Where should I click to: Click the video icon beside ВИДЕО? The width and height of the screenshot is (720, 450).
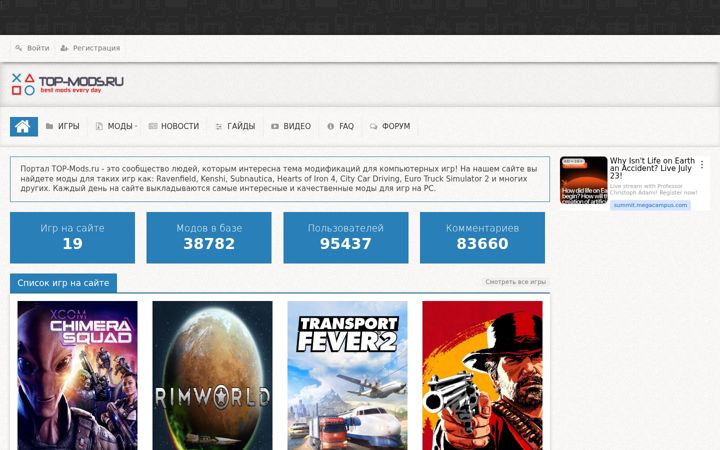point(275,126)
